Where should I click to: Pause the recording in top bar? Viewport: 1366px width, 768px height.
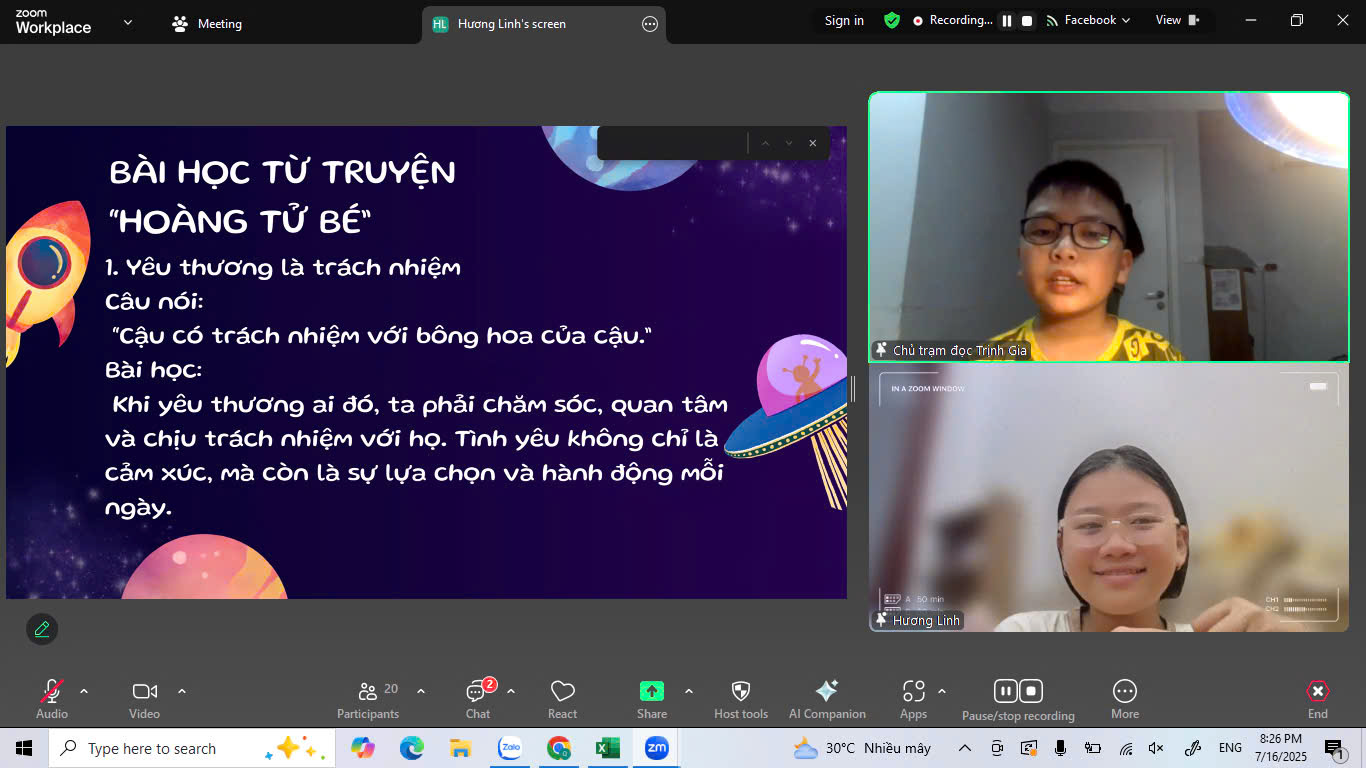tap(1007, 21)
